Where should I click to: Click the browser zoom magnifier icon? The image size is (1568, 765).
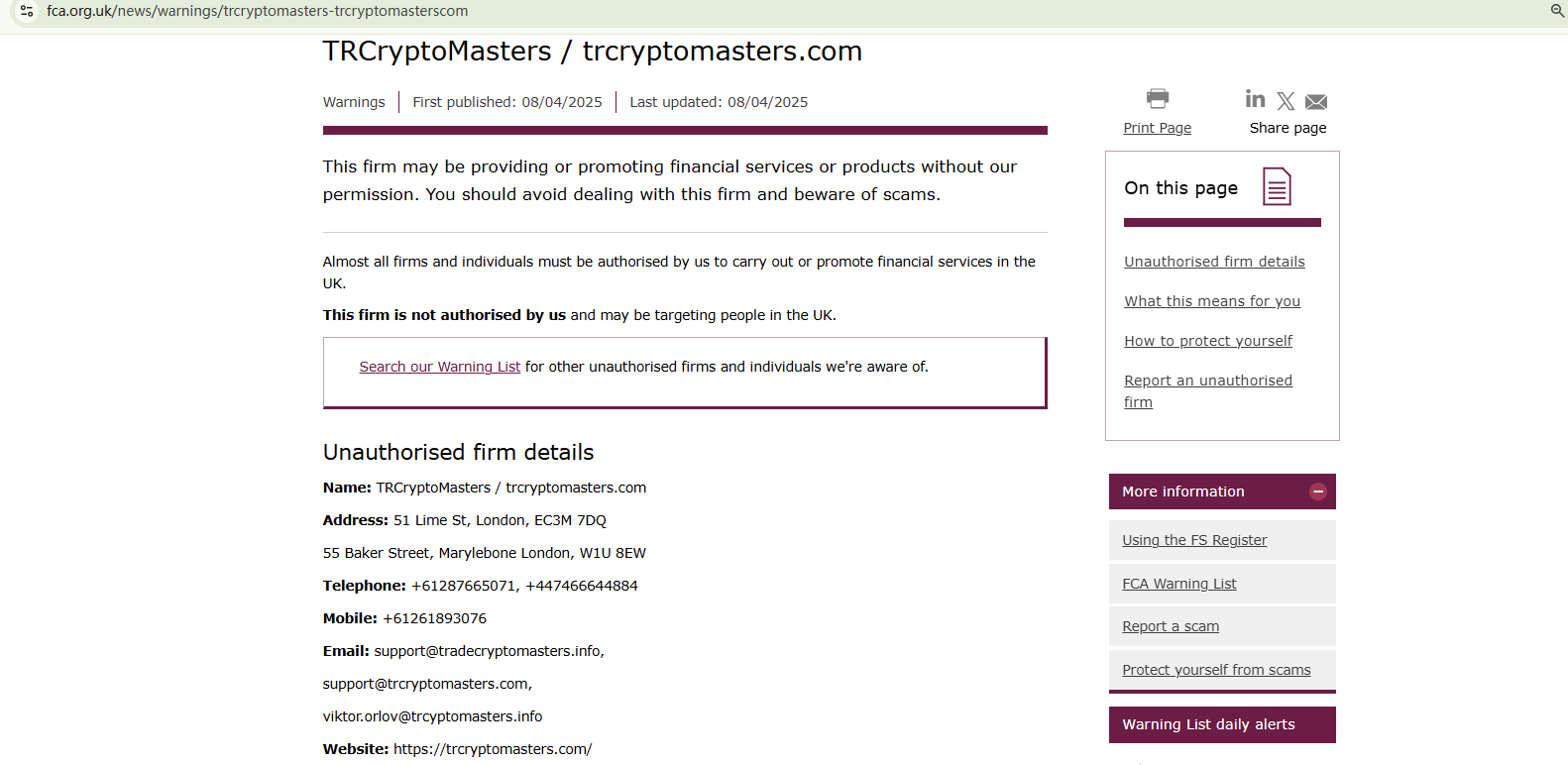tap(1557, 11)
